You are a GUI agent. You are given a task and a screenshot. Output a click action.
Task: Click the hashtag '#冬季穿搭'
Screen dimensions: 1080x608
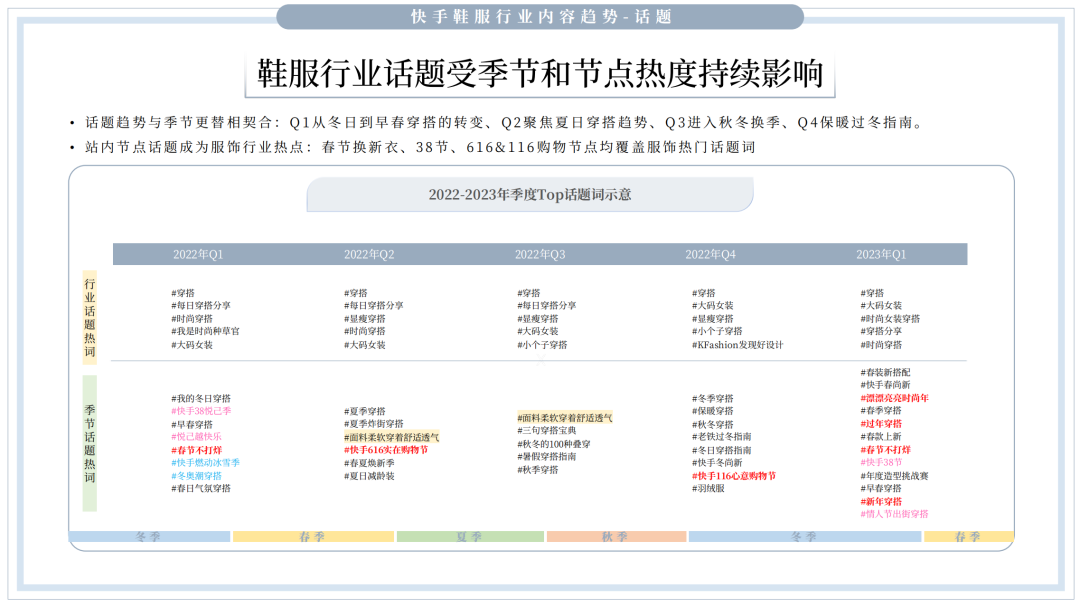[x=713, y=399]
